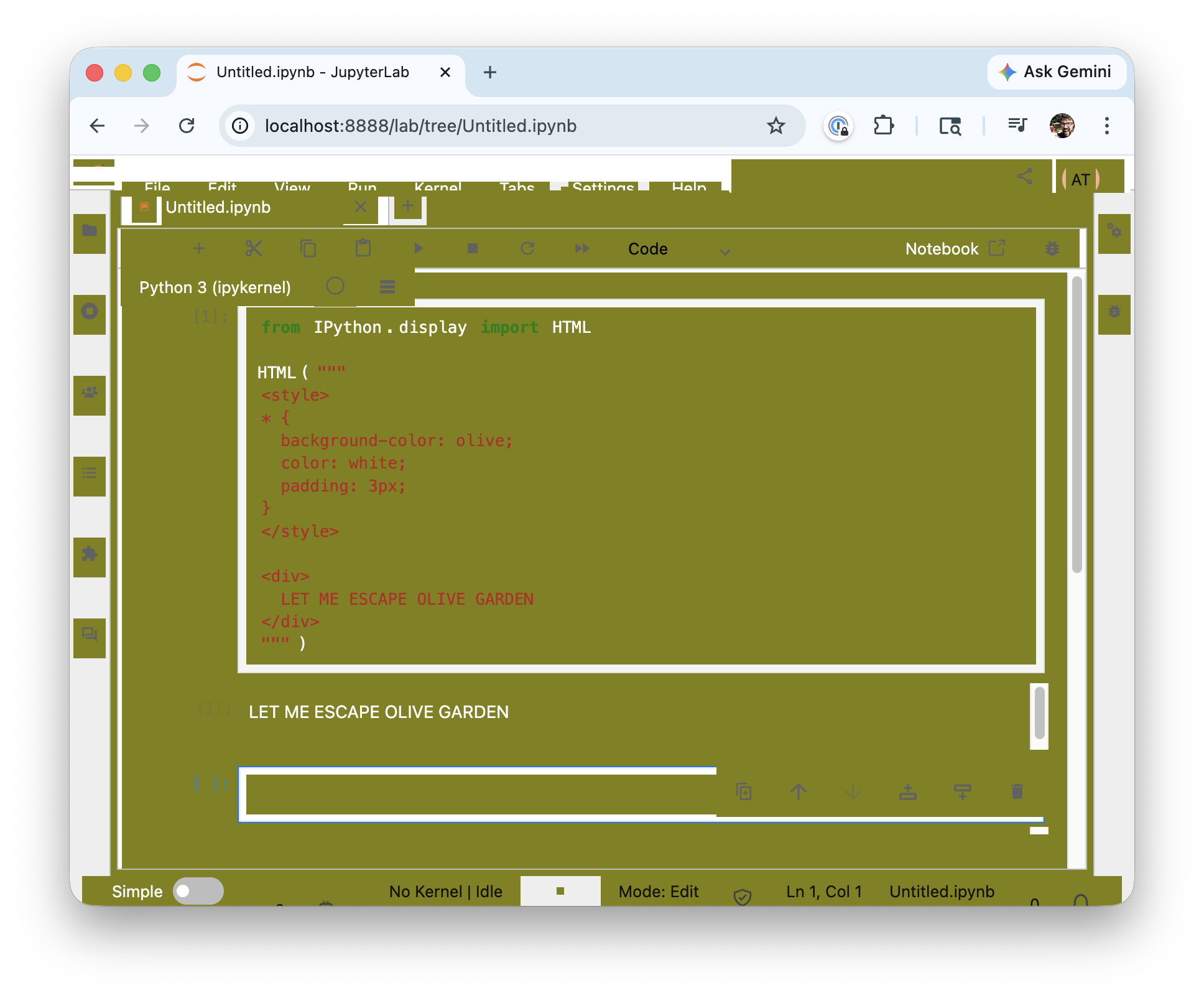Run the selected cell with play icon
Image resolution: width=1204 pixels, height=998 pixels.
[419, 249]
